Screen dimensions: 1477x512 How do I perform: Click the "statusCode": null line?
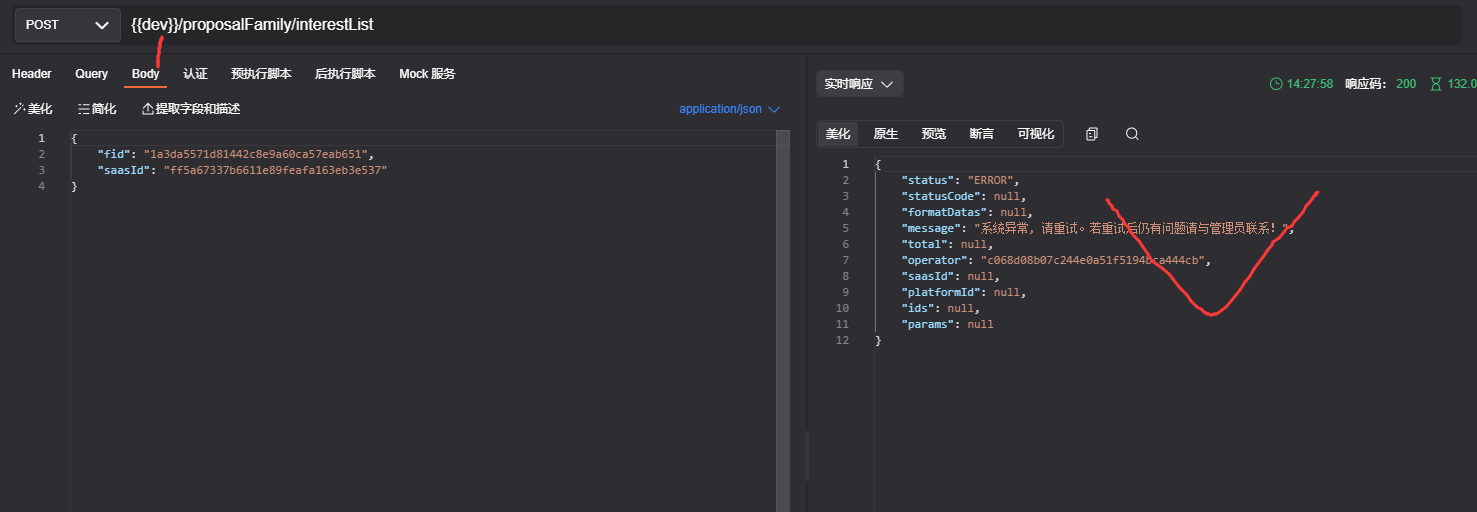(x=963, y=196)
